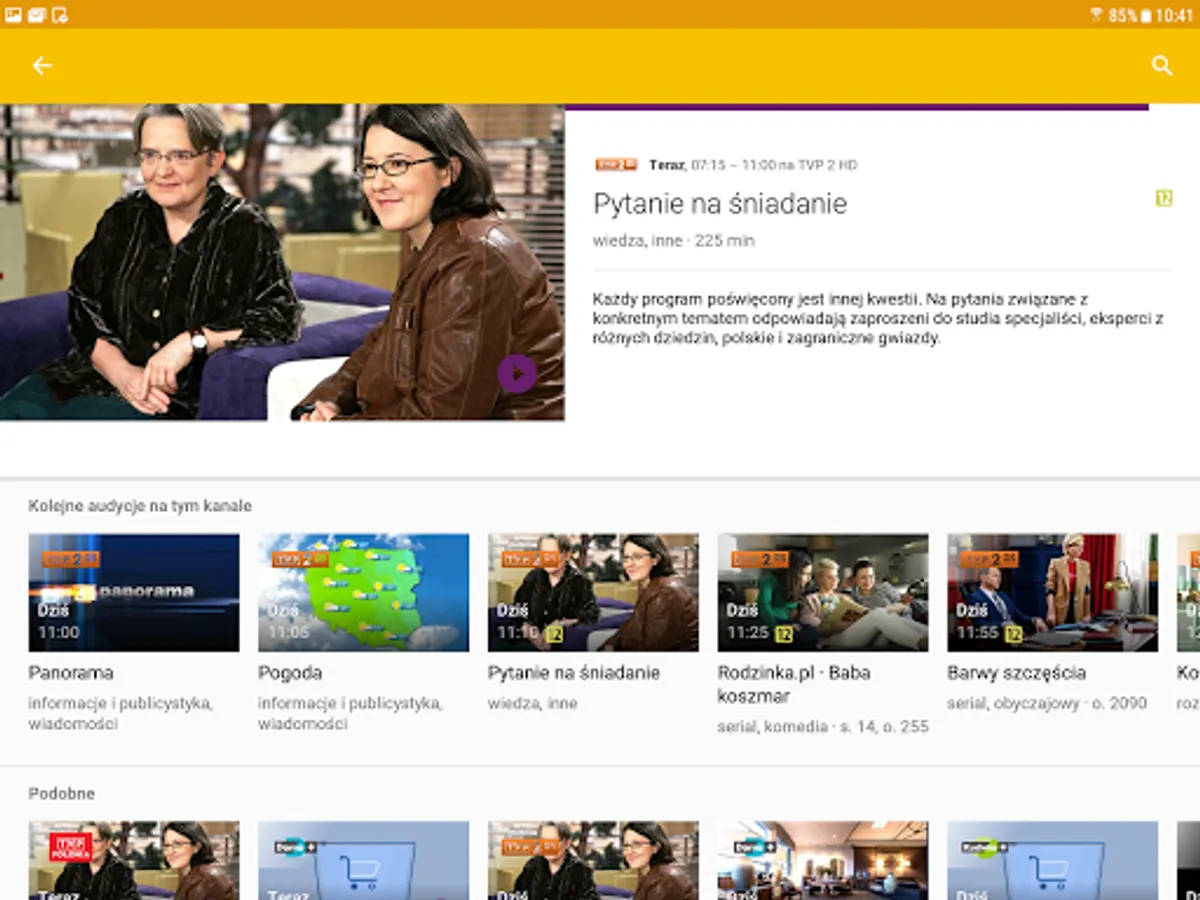Tap the back arrow icon
This screenshot has width=1200, height=900.
42,66
